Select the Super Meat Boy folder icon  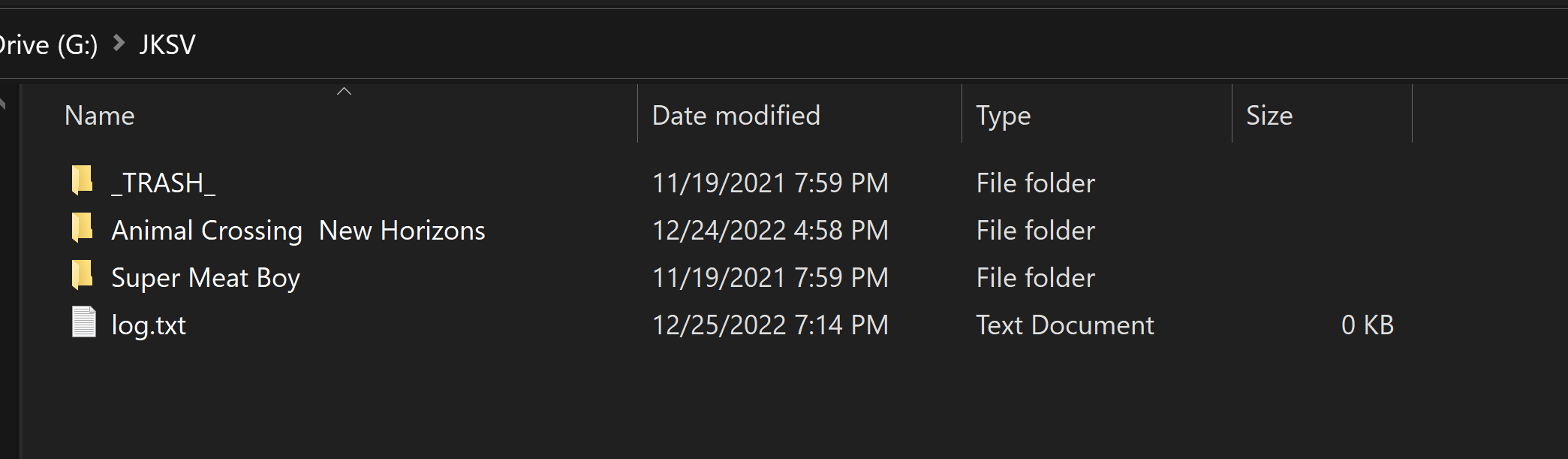tap(83, 276)
